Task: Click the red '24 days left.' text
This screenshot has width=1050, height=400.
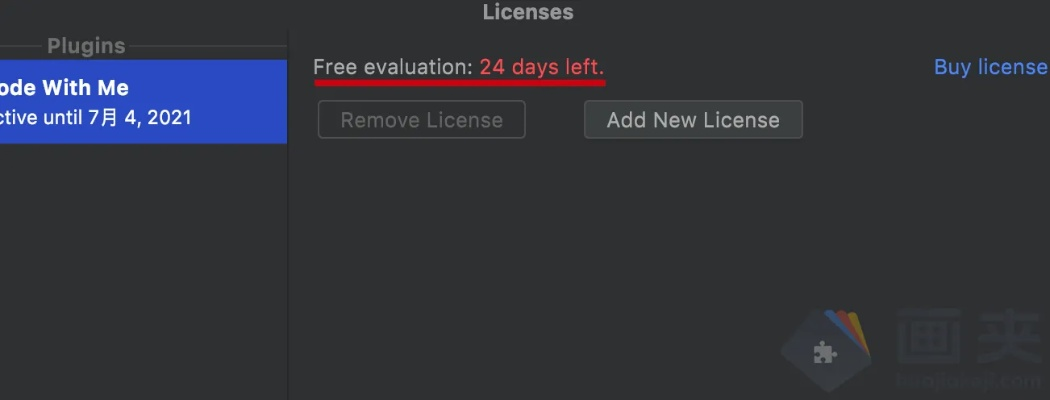Action: click(x=542, y=67)
